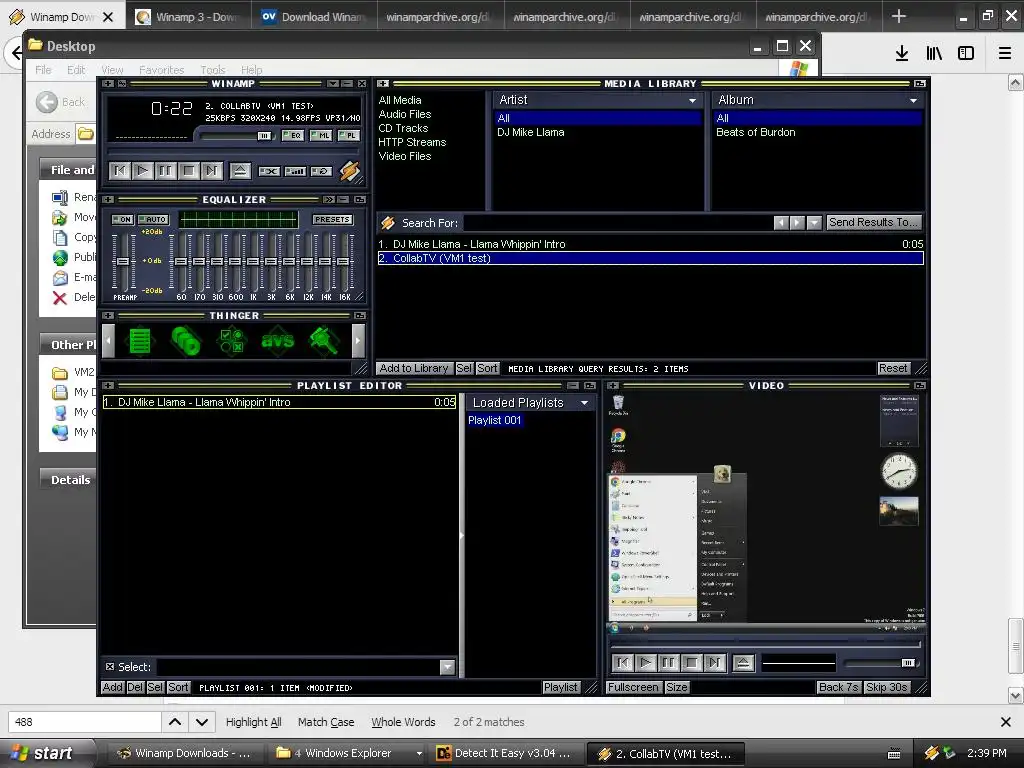Click Play in Winamp main window
The image size is (1024, 768).
142,171
